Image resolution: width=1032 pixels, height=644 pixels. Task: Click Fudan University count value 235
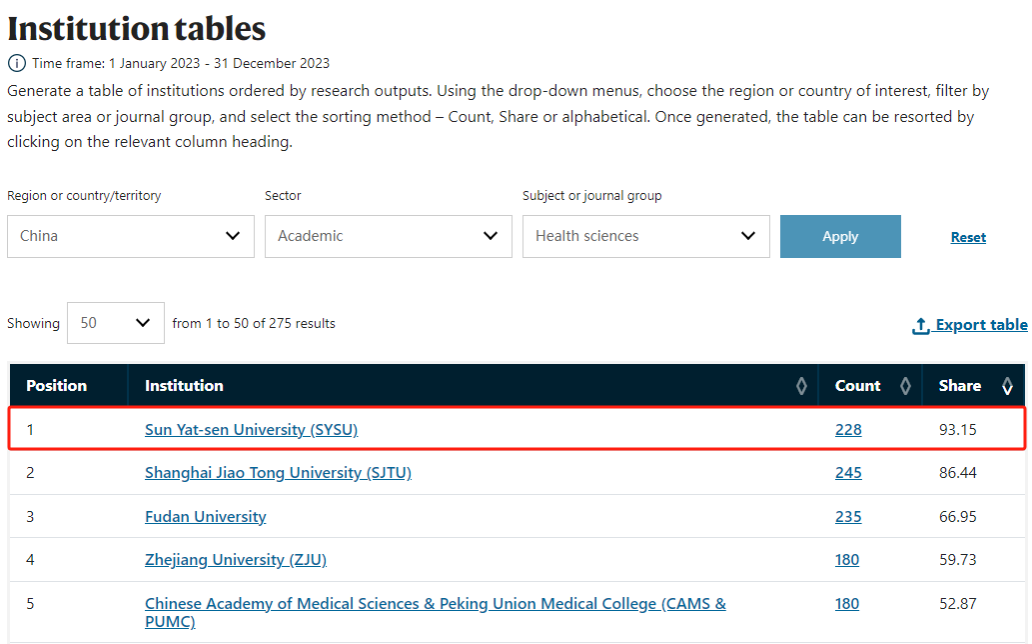click(848, 517)
